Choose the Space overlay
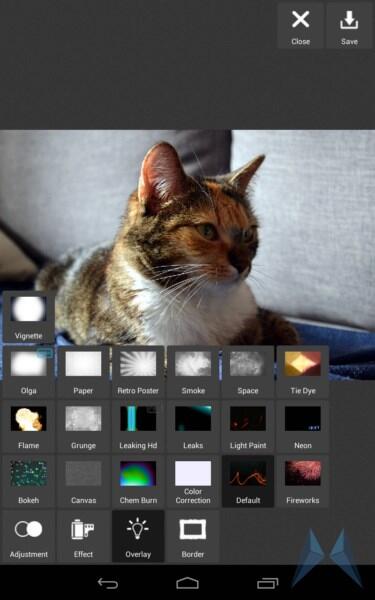 pyautogui.click(x=248, y=372)
